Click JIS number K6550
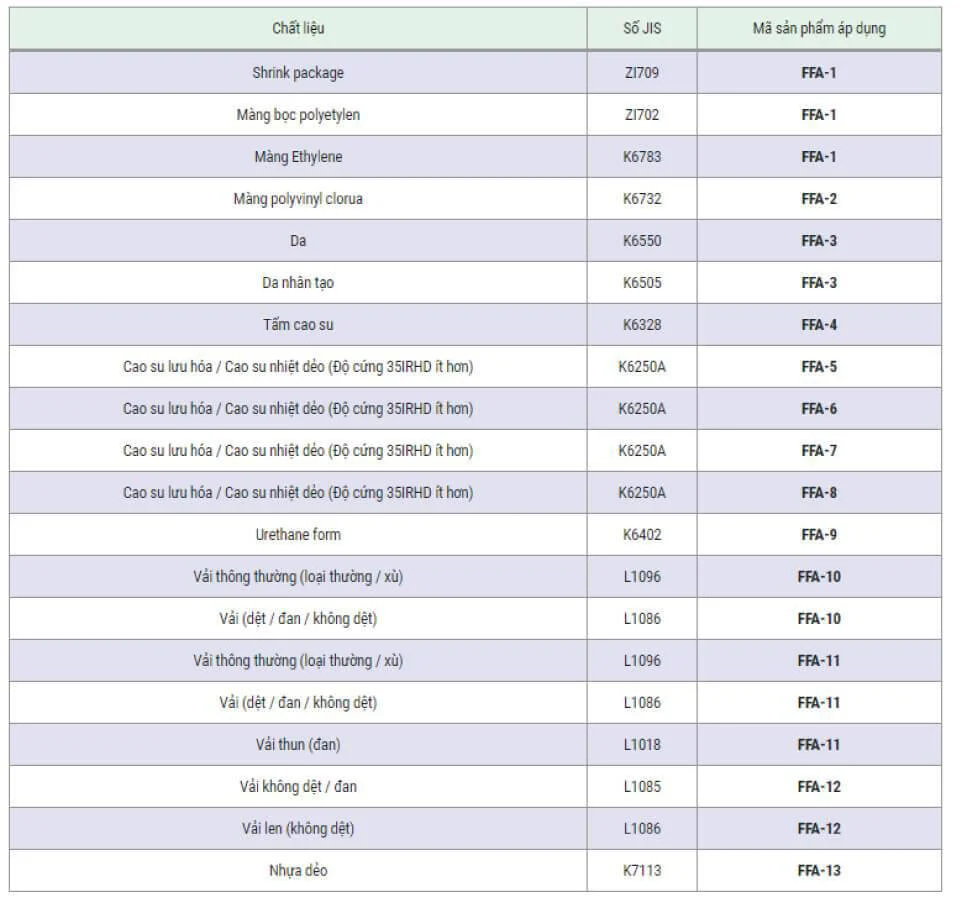Screen dimensions: 960x907 coord(641,241)
